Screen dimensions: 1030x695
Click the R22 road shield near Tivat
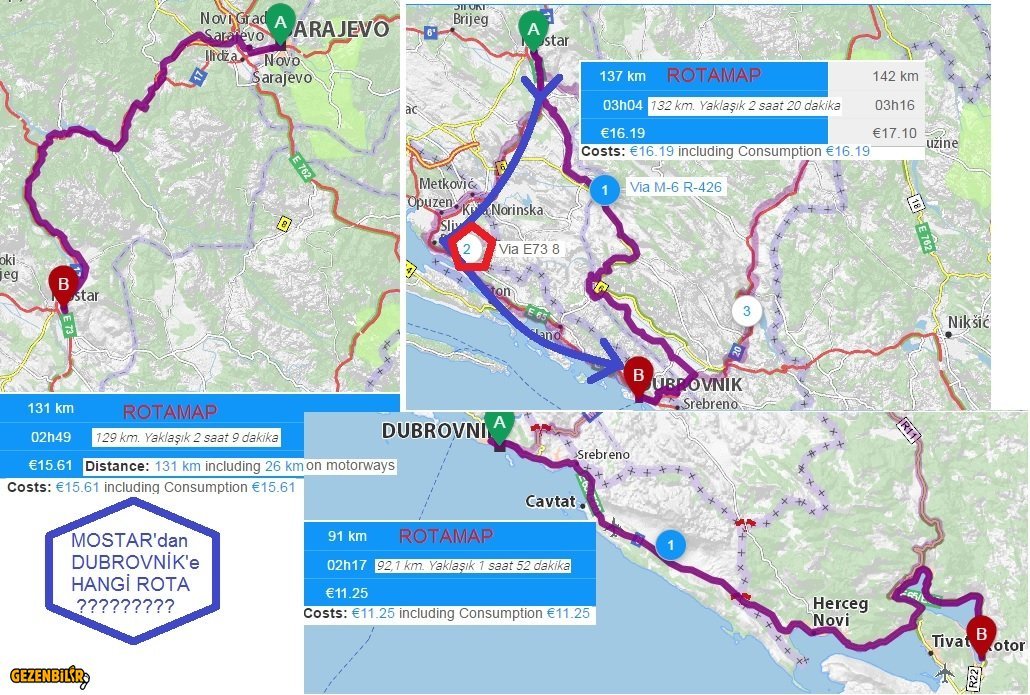pyautogui.click(x=974, y=677)
